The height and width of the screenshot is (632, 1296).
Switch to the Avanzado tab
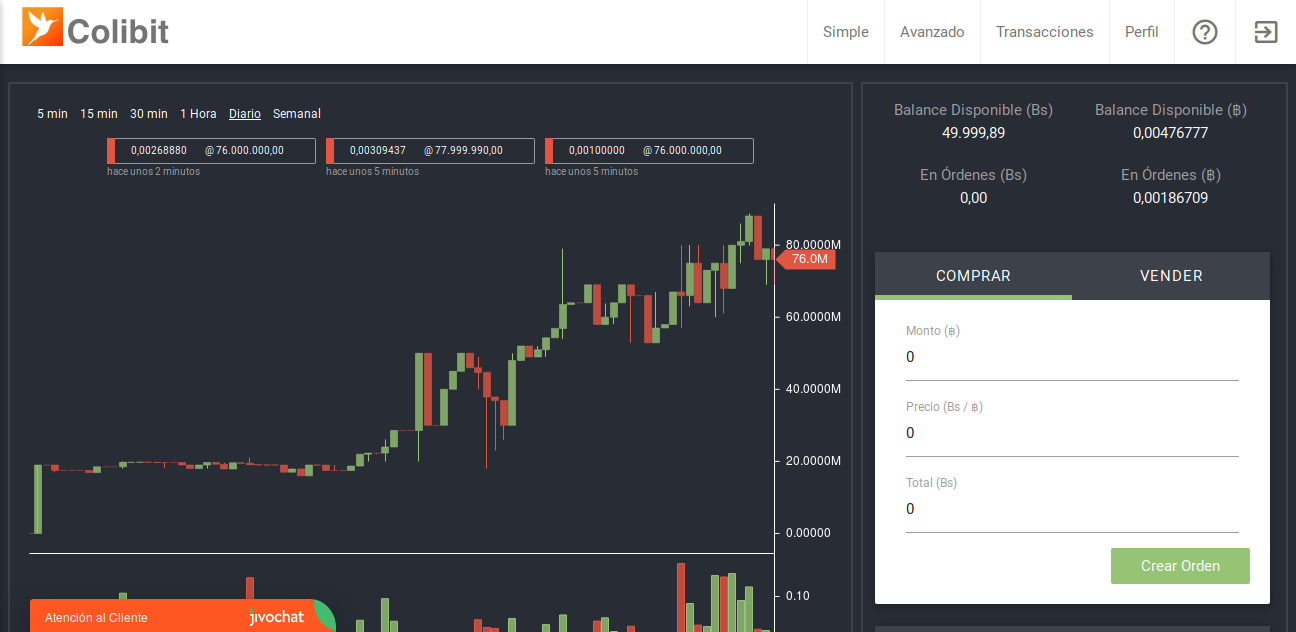pos(931,31)
